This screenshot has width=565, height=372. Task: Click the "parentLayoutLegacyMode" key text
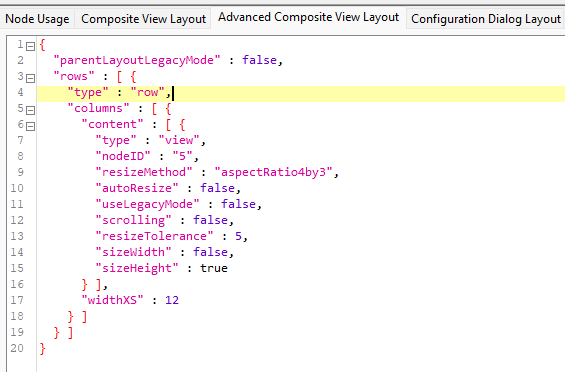137,60
